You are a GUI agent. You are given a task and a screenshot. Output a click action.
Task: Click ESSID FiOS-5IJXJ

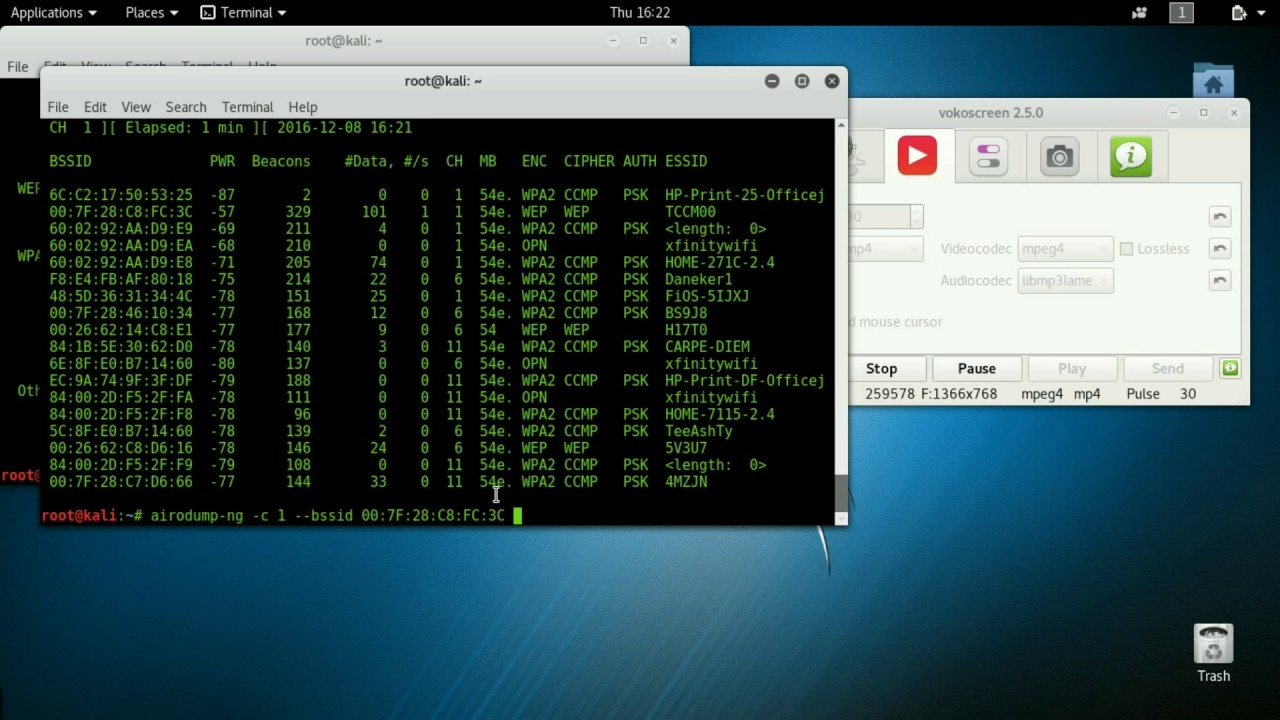(707, 297)
